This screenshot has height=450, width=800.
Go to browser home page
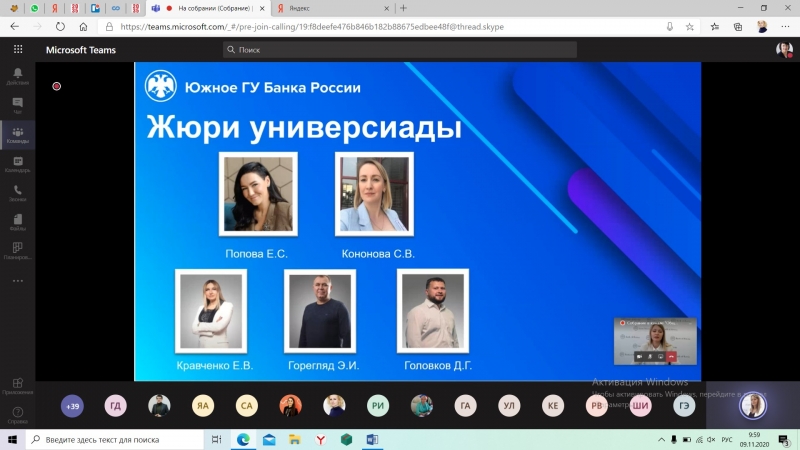point(83,27)
